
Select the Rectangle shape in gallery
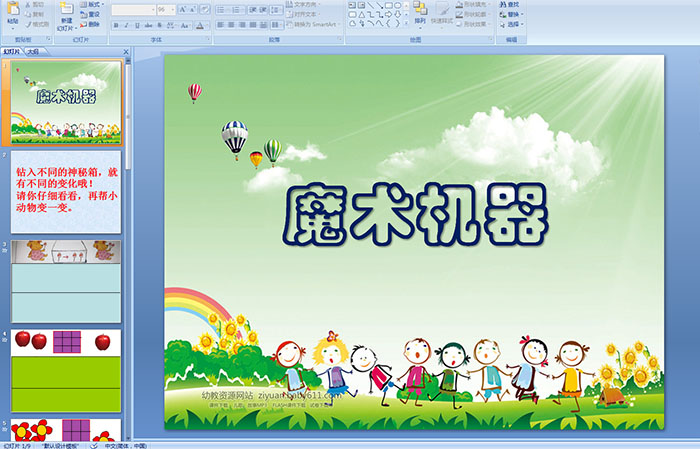(388, 5)
